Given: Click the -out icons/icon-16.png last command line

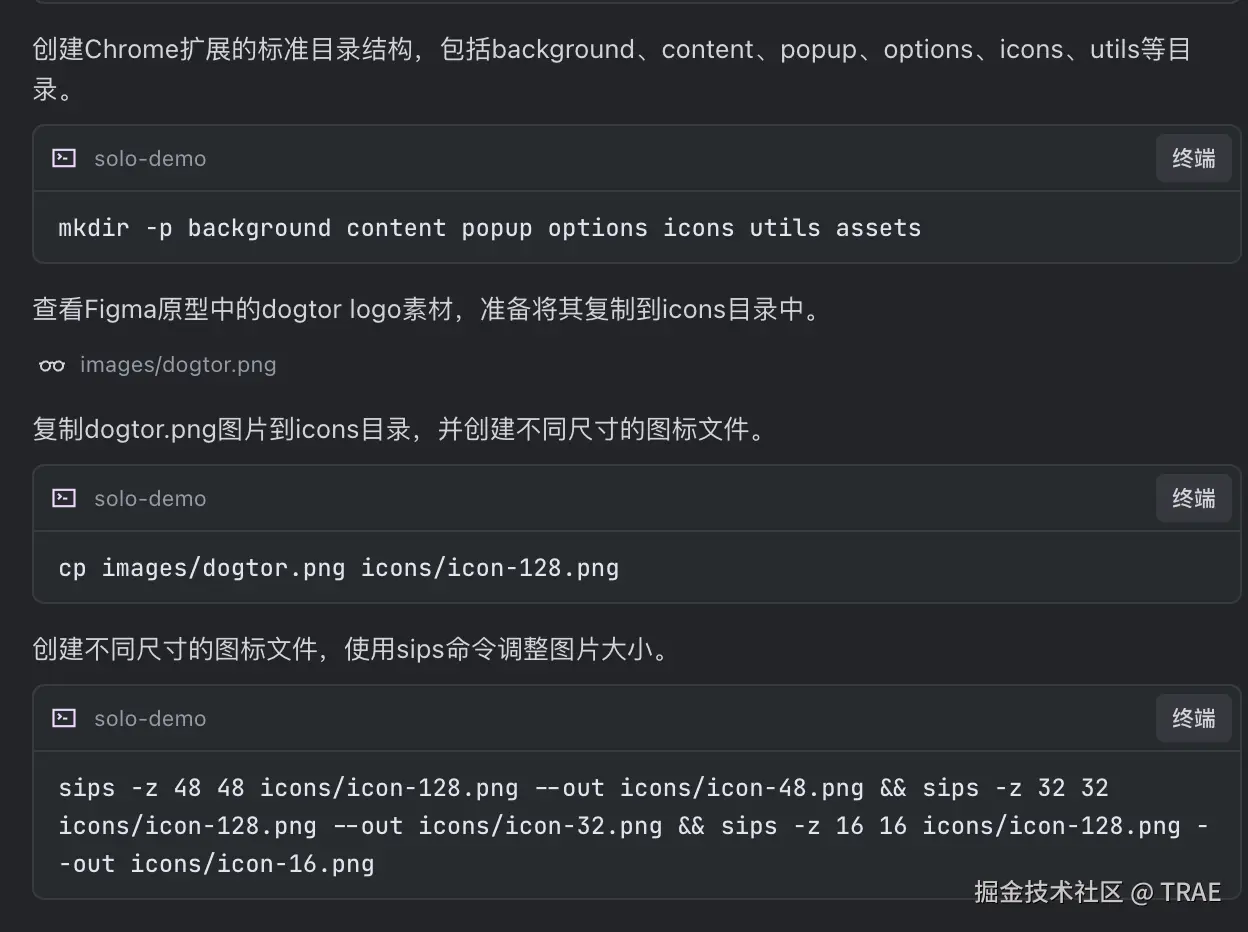Looking at the screenshot, I should tap(216, 863).
